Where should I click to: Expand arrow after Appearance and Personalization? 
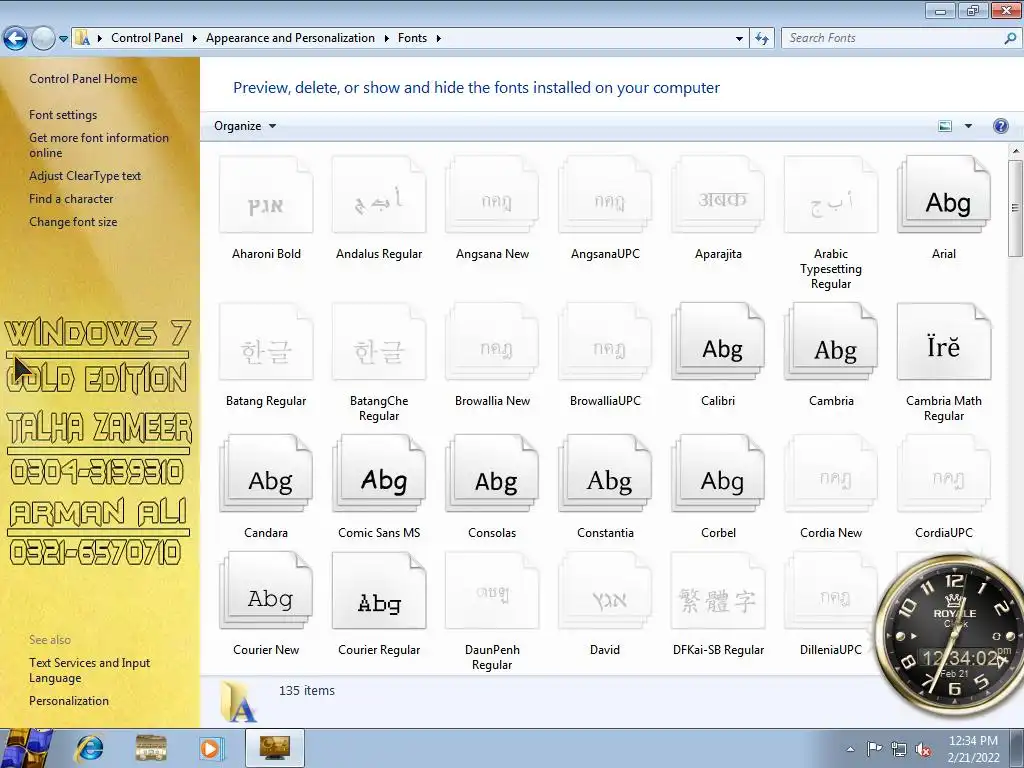click(x=386, y=39)
